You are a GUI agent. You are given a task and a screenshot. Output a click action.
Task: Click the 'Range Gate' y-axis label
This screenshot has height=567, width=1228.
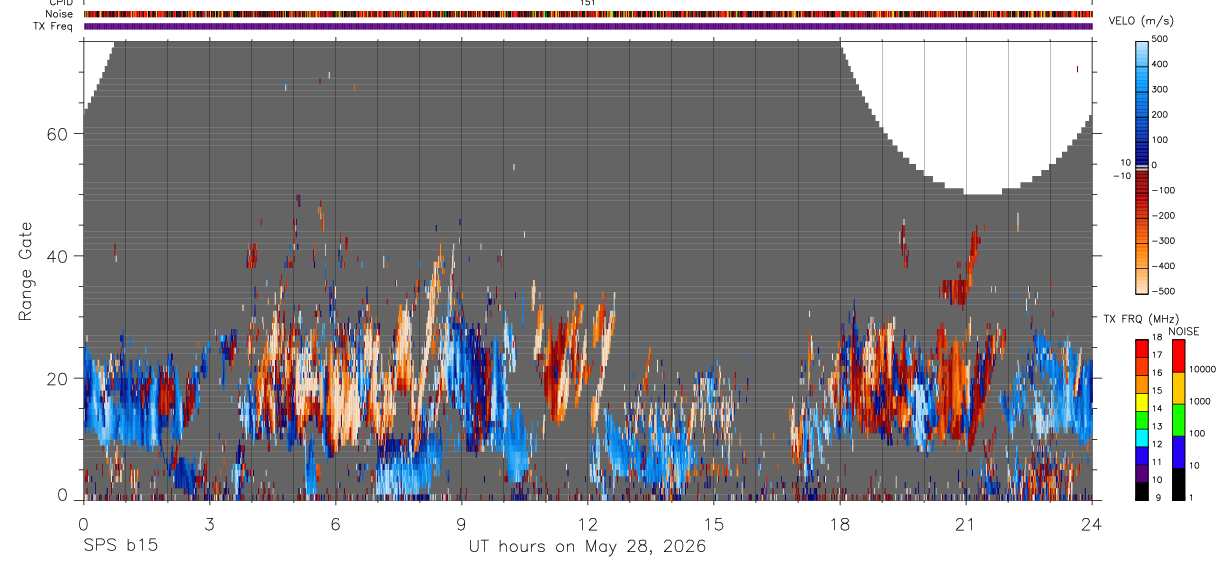[26, 270]
